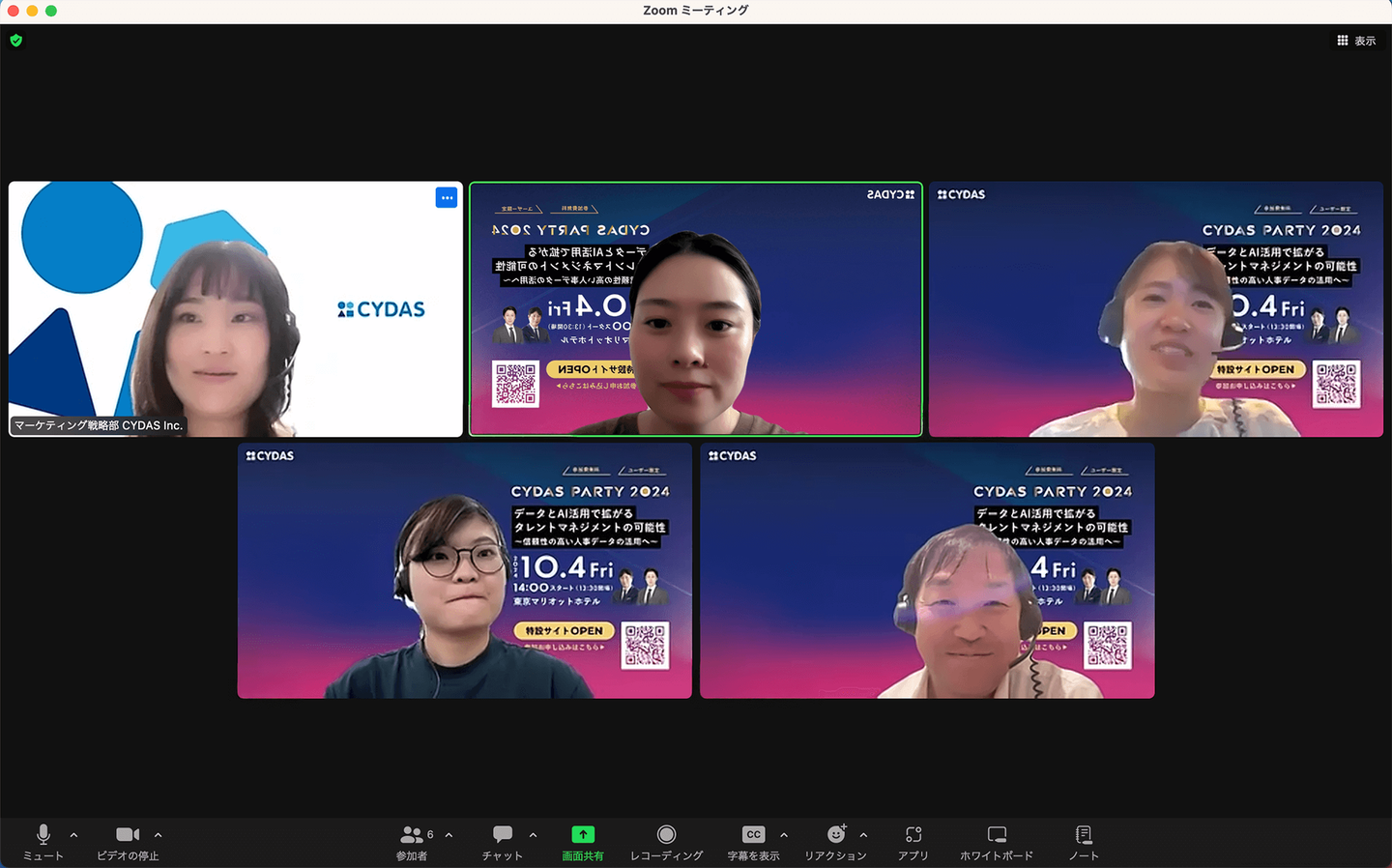Open the Notes tool

click(1084, 841)
